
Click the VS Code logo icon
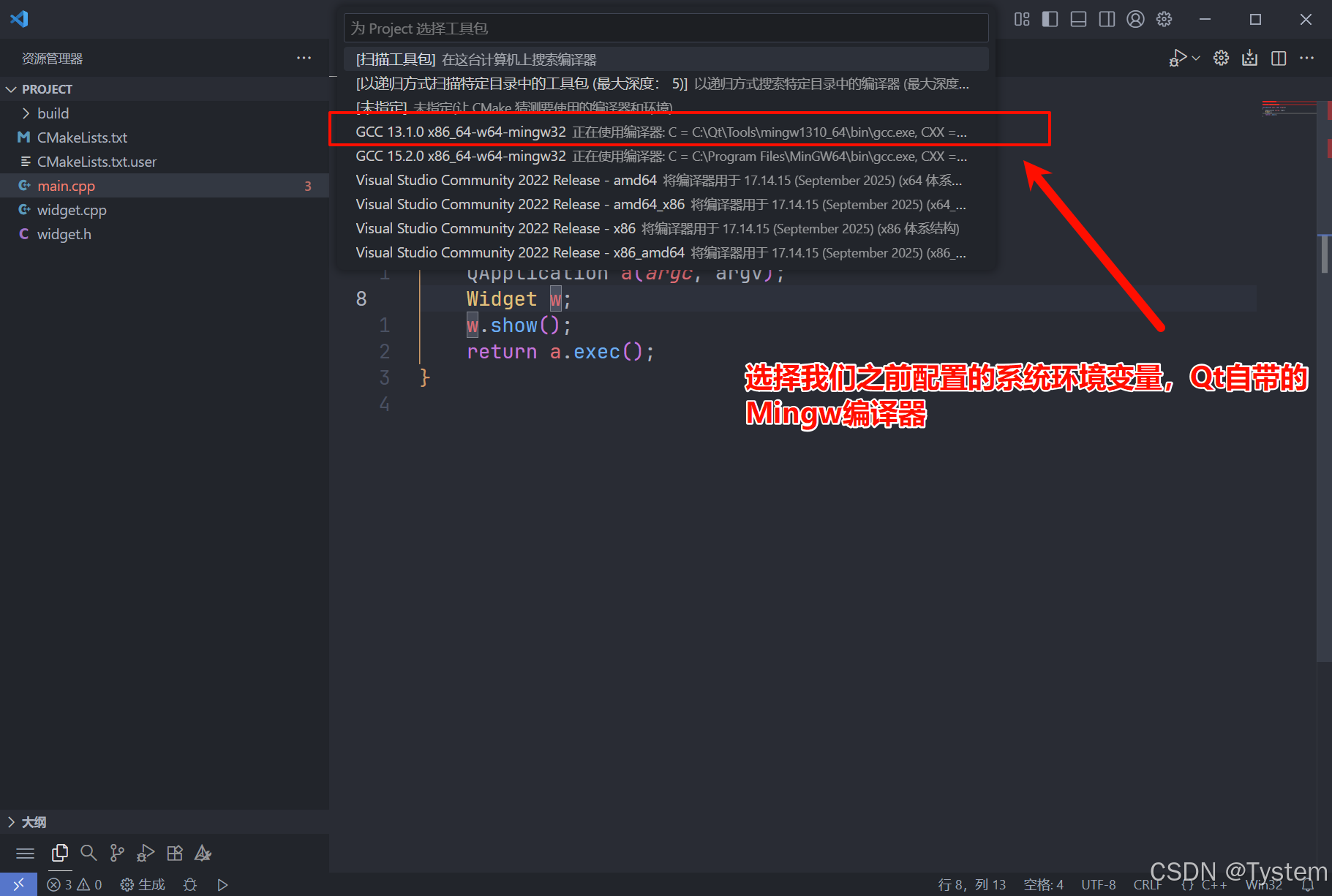pos(19,19)
